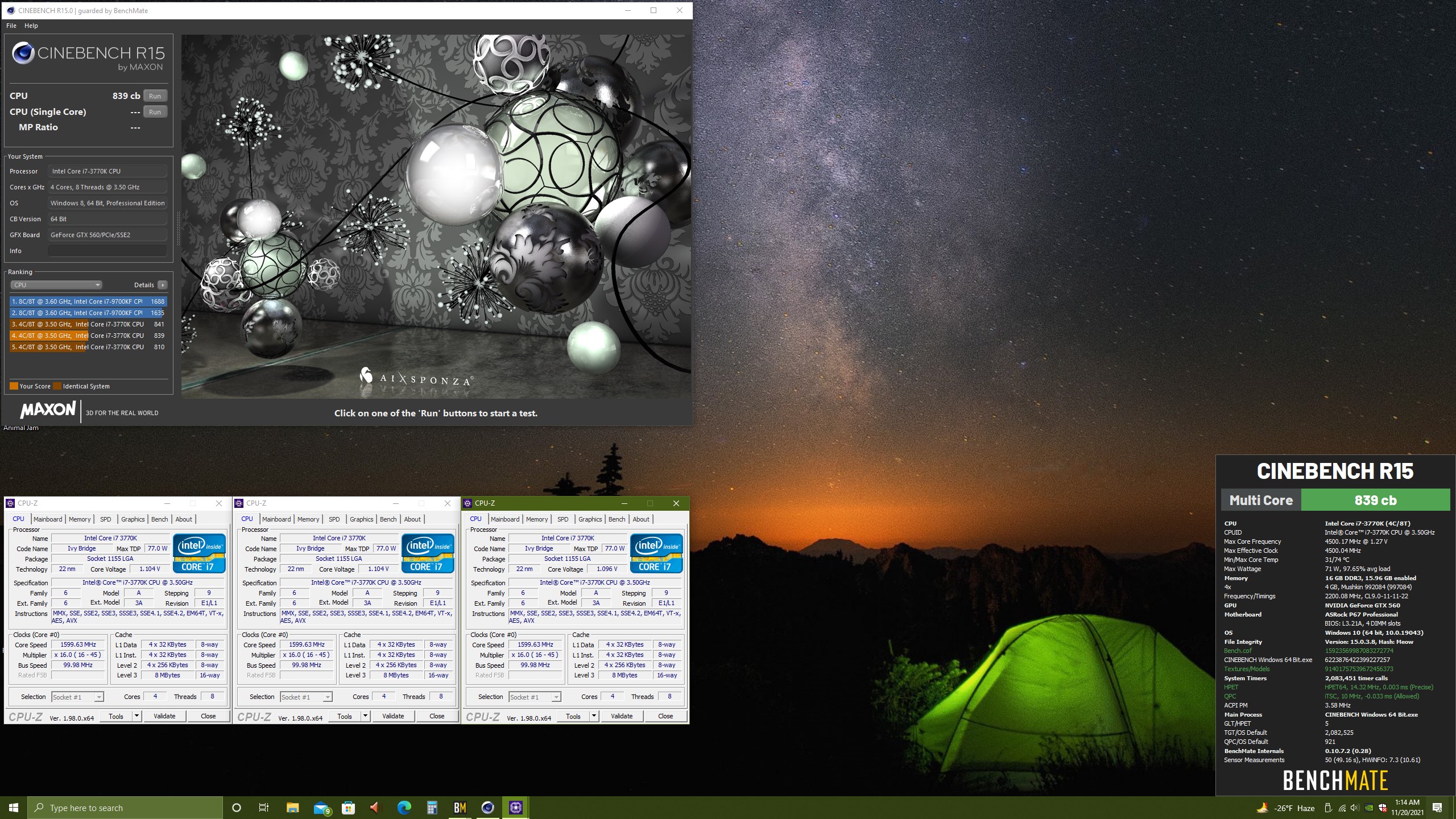Open the About tab in the middle CPU-Z
This screenshot has height=819, width=1456.
pos(412,519)
